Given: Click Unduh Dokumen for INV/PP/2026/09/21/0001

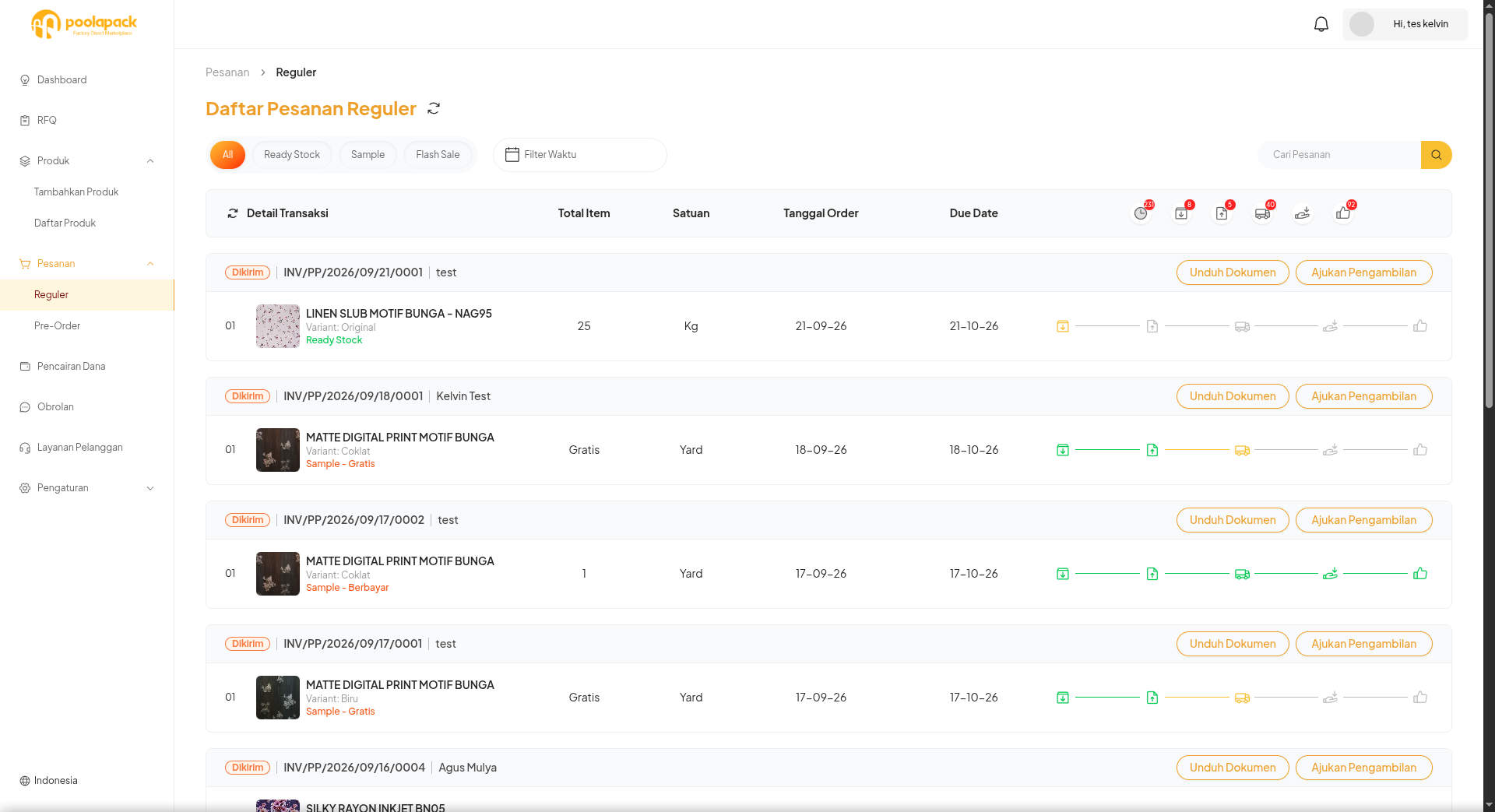Looking at the screenshot, I should coord(1233,272).
